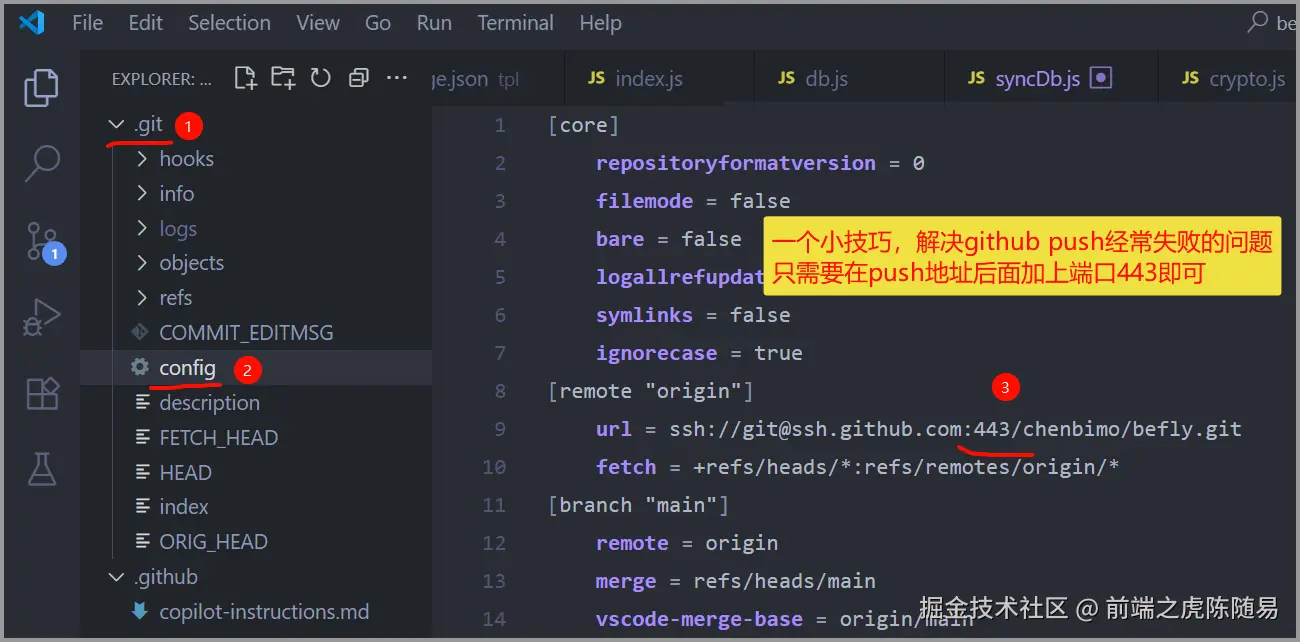
Task: Open the Extensions view
Action: (41, 393)
